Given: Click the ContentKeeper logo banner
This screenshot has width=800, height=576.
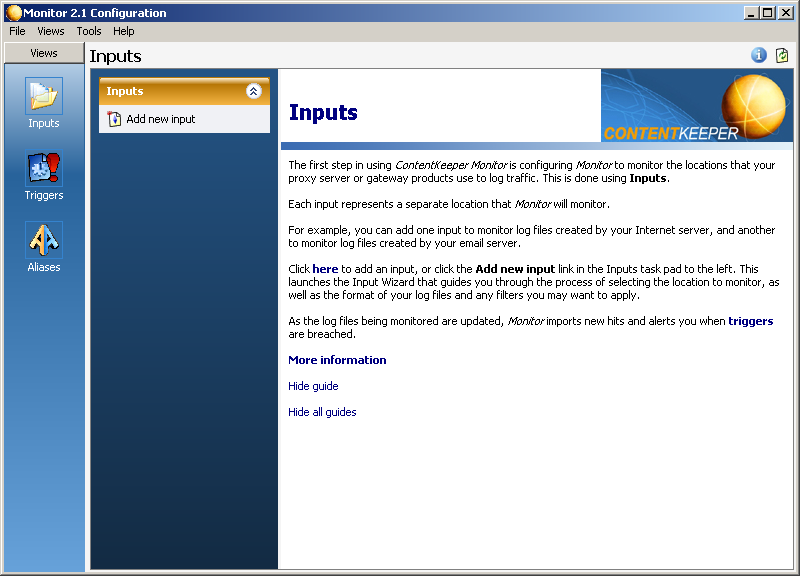Looking at the screenshot, I should click(697, 106).
